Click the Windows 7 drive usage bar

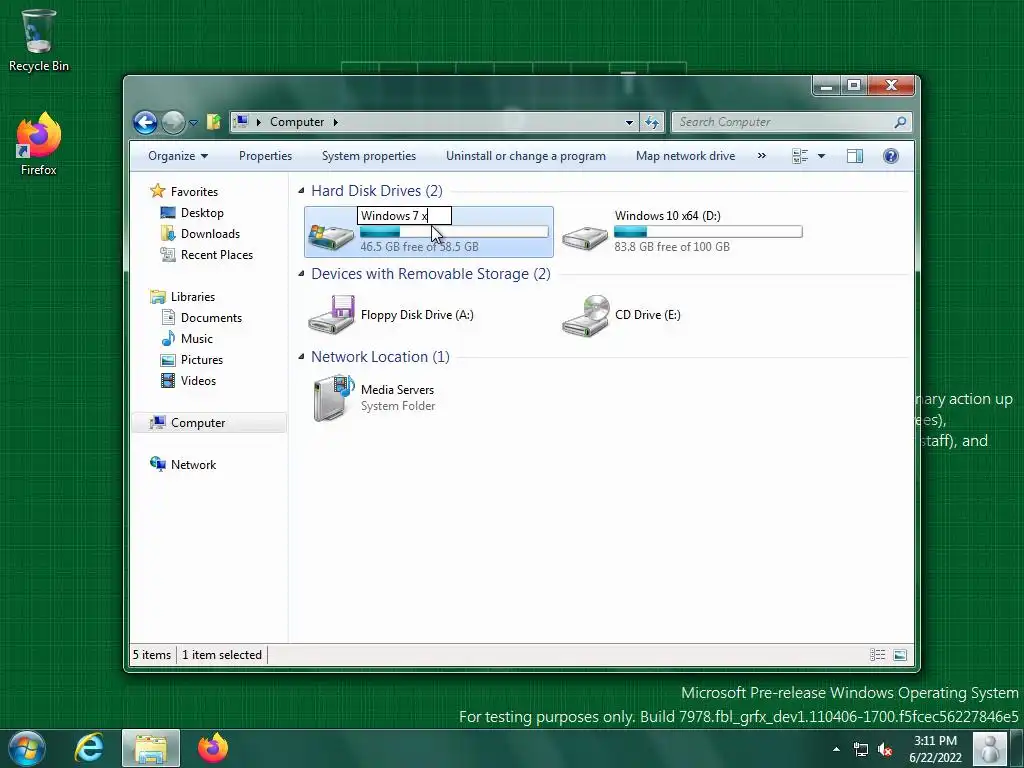tap(454, 232)
